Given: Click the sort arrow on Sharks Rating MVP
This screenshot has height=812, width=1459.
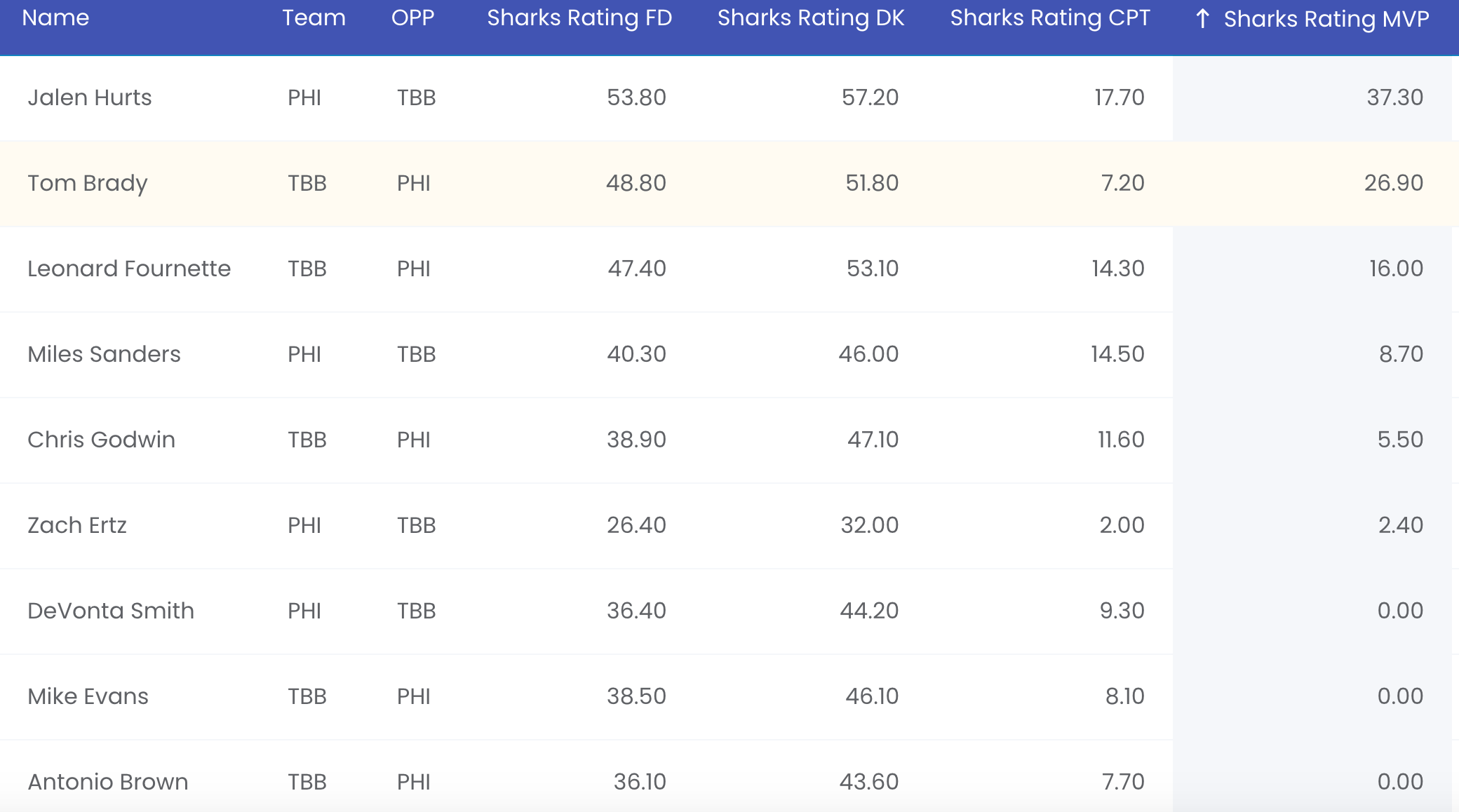Looking at the screenshot, I should click(x=1202, y=19).
